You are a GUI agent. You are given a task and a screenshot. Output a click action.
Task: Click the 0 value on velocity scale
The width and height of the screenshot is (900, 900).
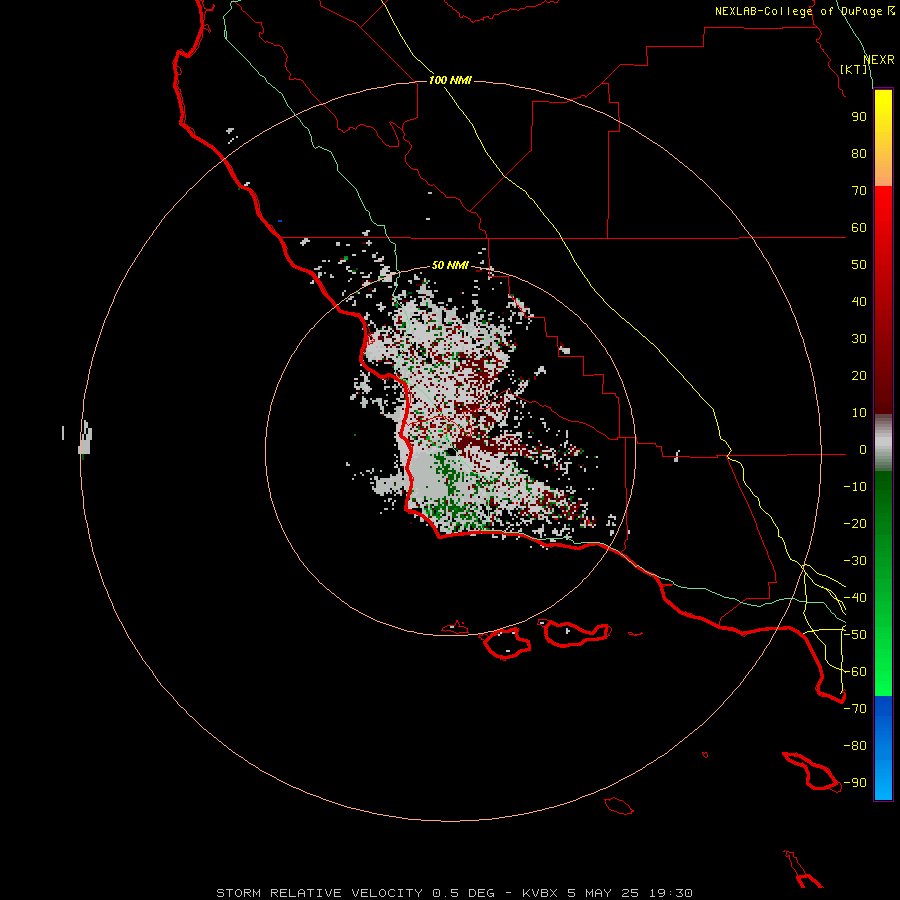click(x=863, y=449)
